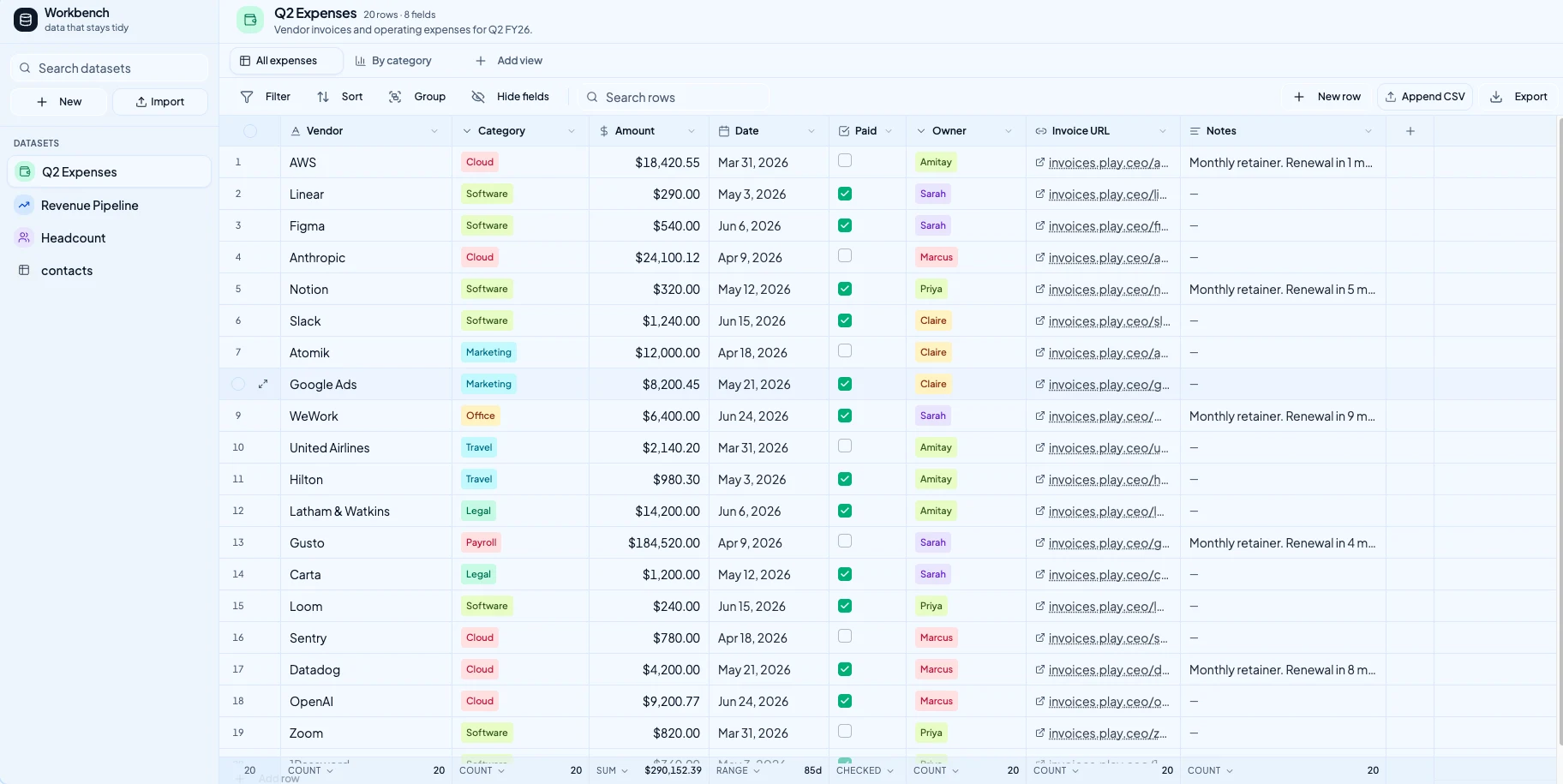Click the Headcount people icon
The image size is (1563, 784).
[24, 237]
